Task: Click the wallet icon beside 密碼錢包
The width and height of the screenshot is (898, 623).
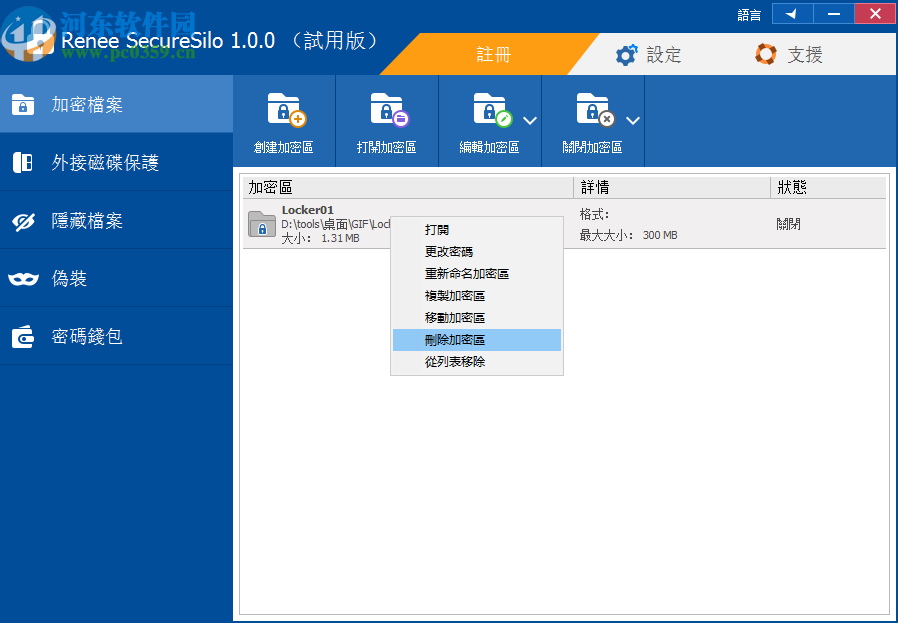Action: [x=23, y=337]
